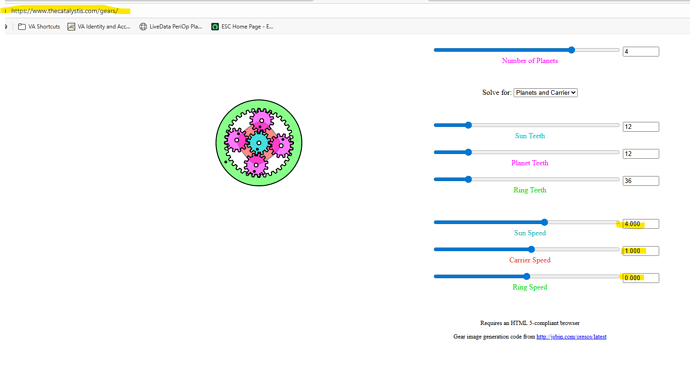The image size is (690, 366).
Task: Click the Ring Teeth label
Action: point(530,190)
